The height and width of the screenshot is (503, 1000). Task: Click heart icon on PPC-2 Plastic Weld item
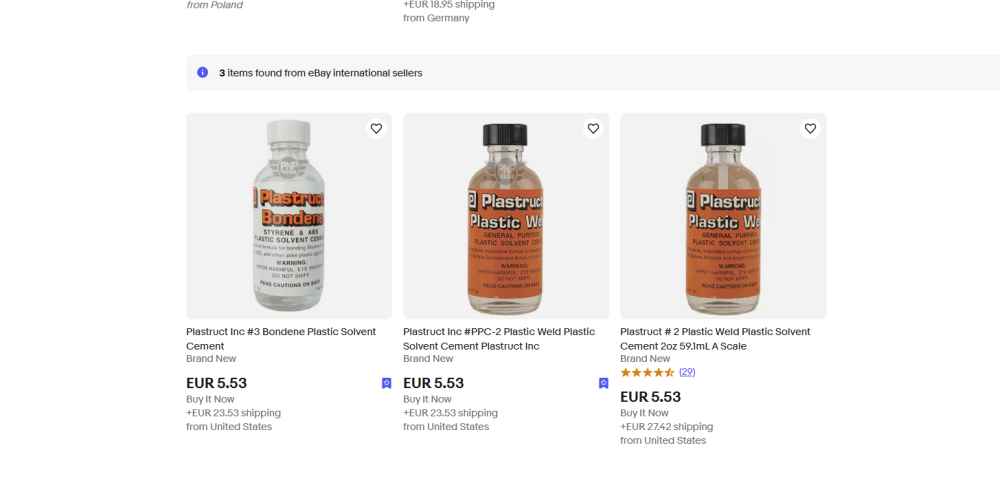pos(593,129)
